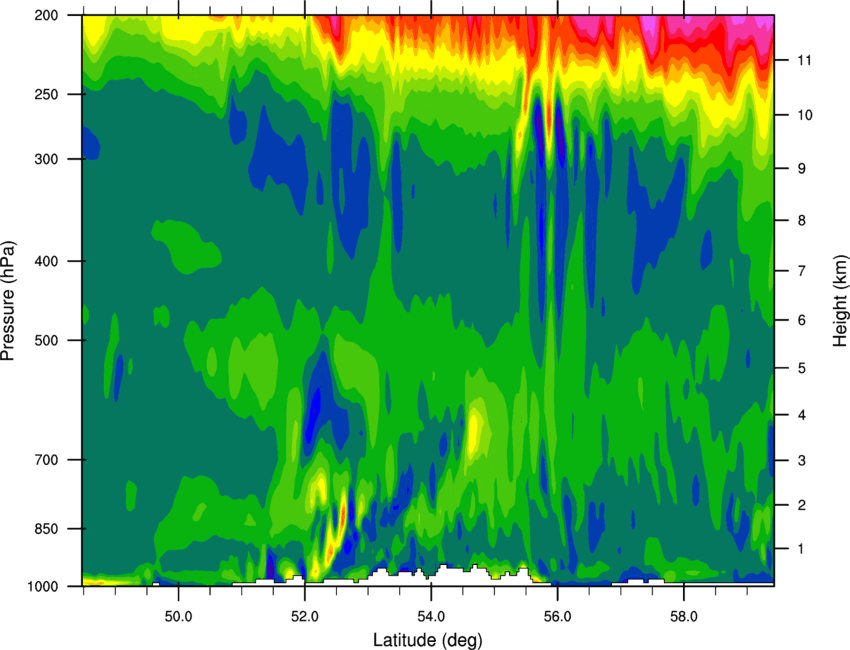
Task: Click the 1000 pressure tick label
Action: 43,586
